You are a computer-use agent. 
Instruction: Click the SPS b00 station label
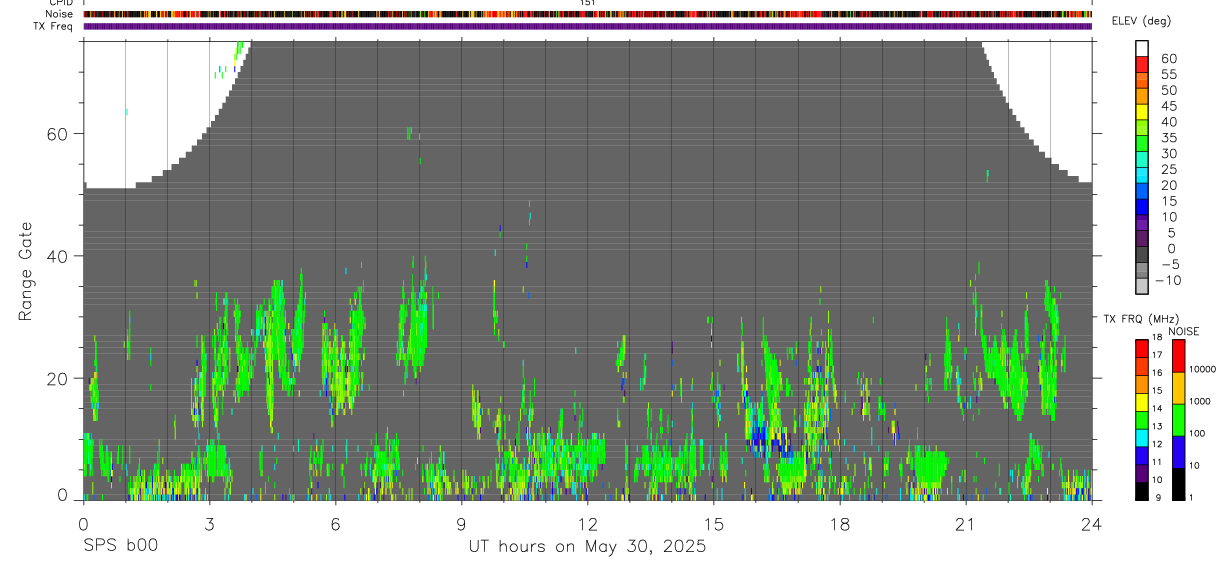click(121, 546)
